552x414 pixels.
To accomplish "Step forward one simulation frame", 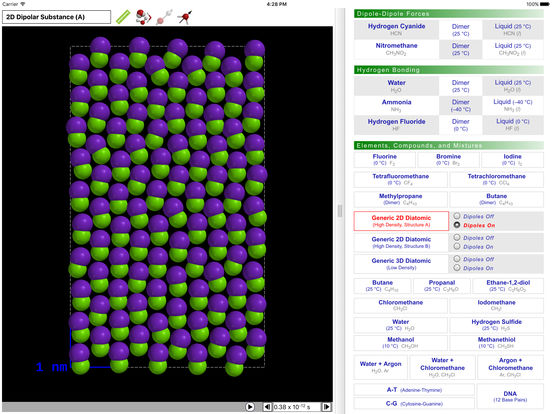I will [x=326, y=407].
